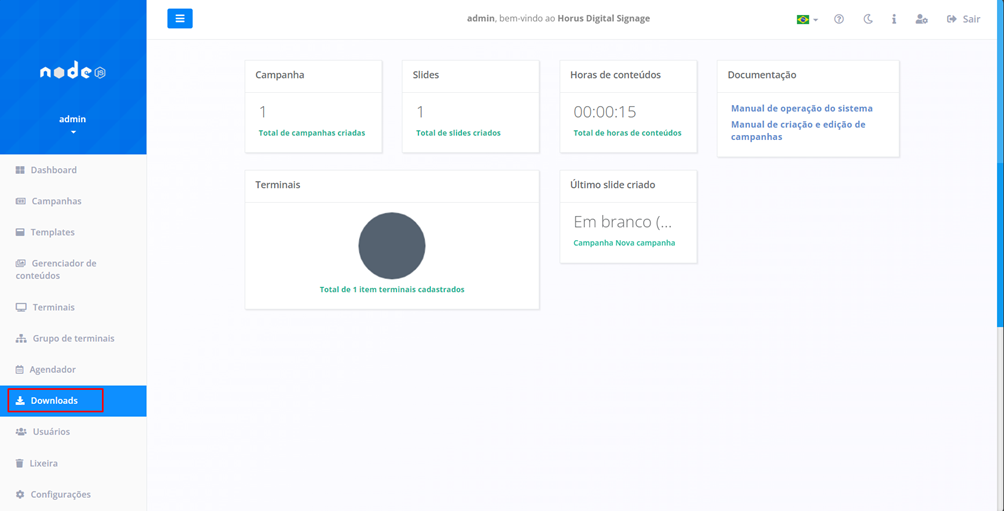Click the Templates sidebar icon

coord(21,232)
